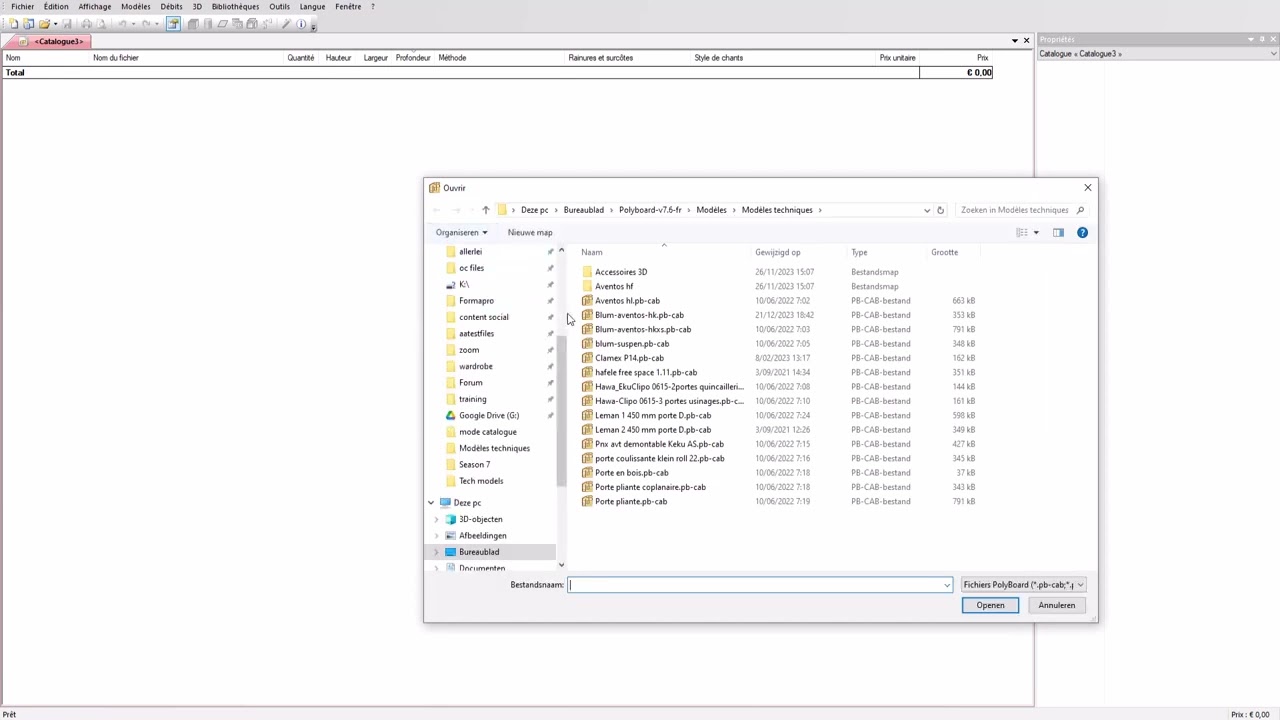Select Porte en bois.pb-cab file

(x=631, y=473)
